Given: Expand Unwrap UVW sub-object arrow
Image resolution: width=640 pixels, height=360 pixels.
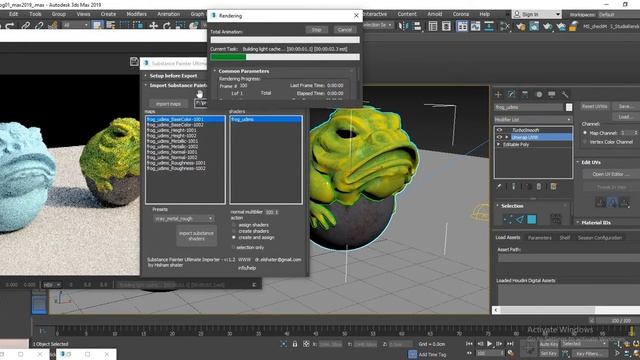Looking at the screenshot, I should (x=507, y=137).
